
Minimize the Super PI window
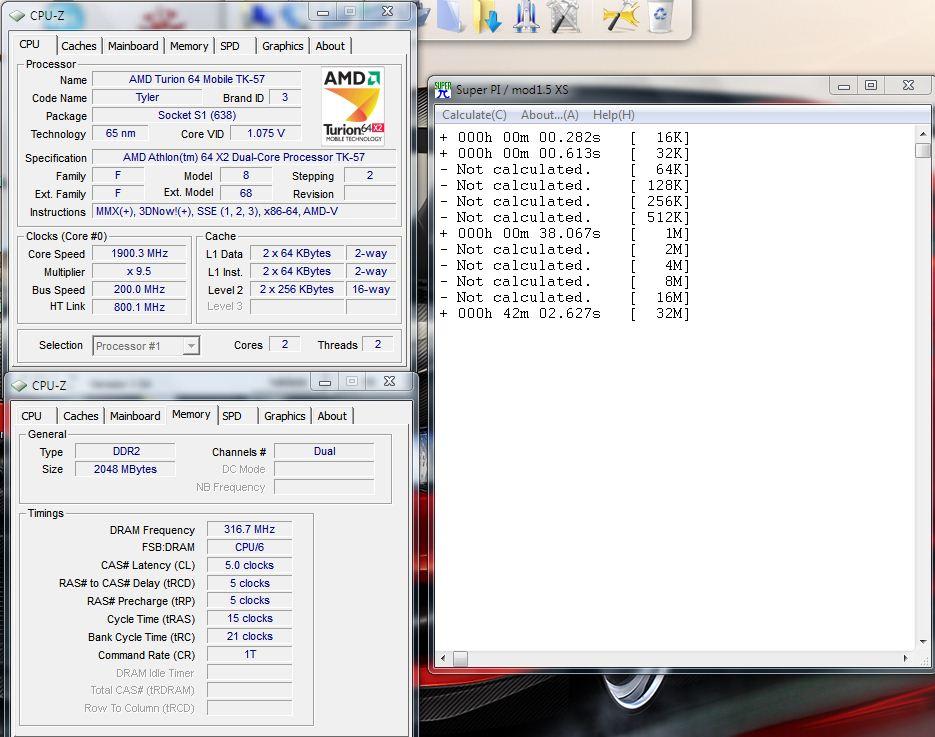click(844, 86)
